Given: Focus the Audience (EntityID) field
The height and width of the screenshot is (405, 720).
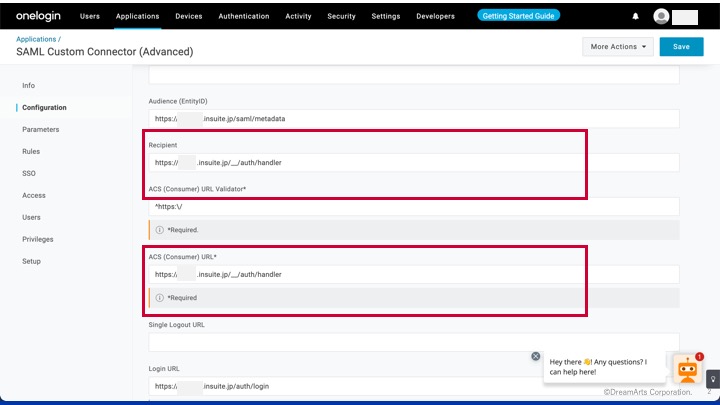Looking at the screenshot, I should tap(414, 118).
